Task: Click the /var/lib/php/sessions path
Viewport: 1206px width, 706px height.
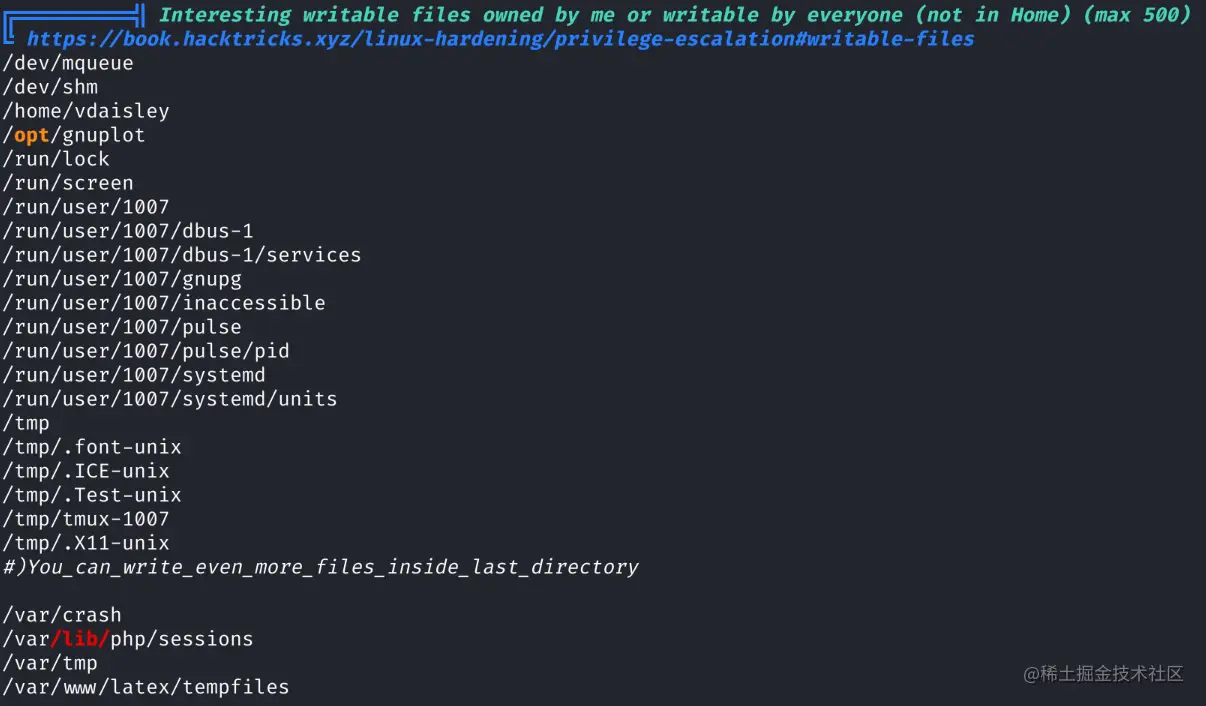Action: [x=128, y=639]
